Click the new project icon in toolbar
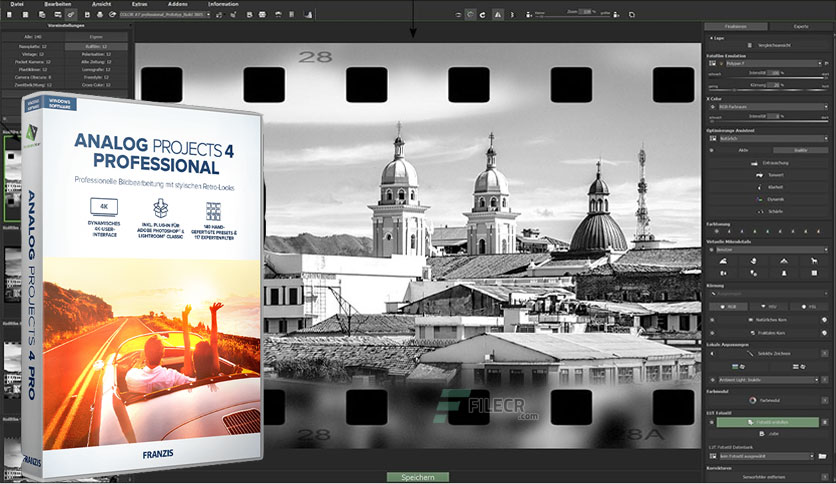The height and width of the screenshot is (484, 836). coord(9,14)
